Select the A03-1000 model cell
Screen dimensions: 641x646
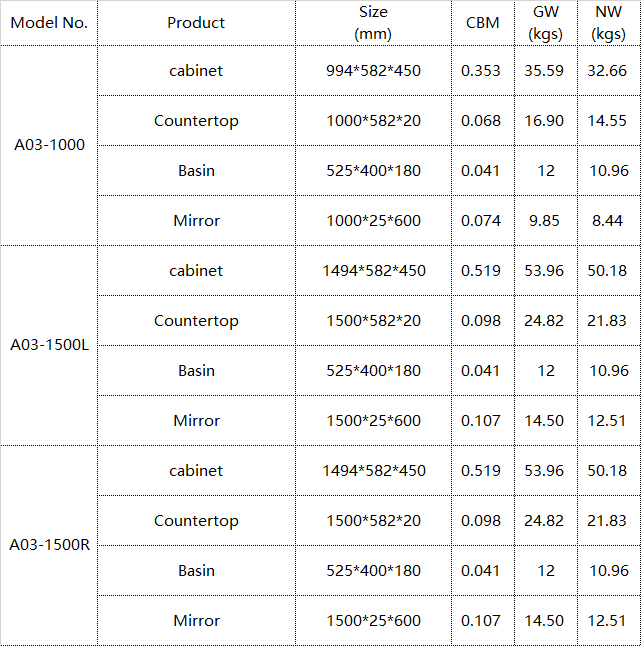49,145
